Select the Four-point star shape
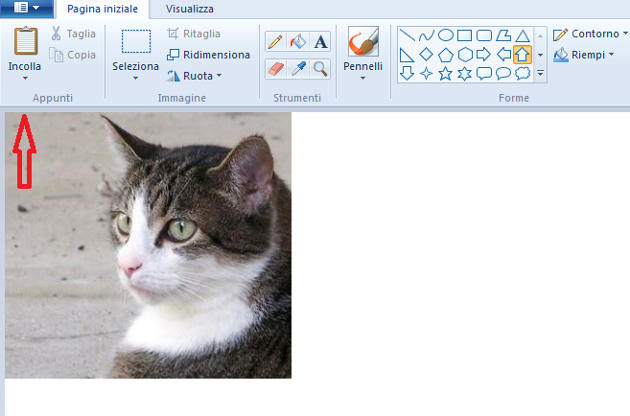Image resolution: width=630 pixels, height=416 pixels. pos(426,74)
